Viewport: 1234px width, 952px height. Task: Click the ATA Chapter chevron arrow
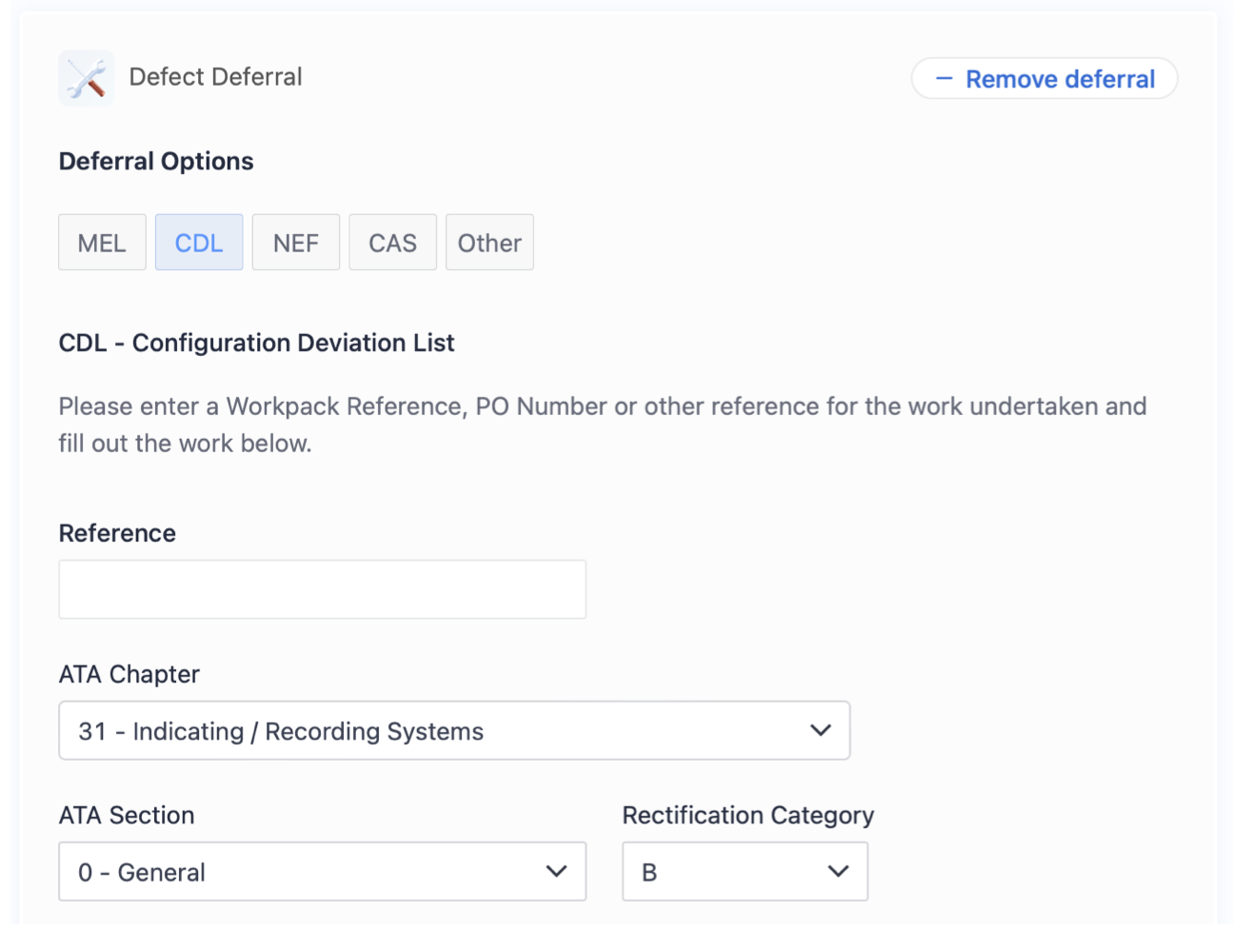point(820,730)
